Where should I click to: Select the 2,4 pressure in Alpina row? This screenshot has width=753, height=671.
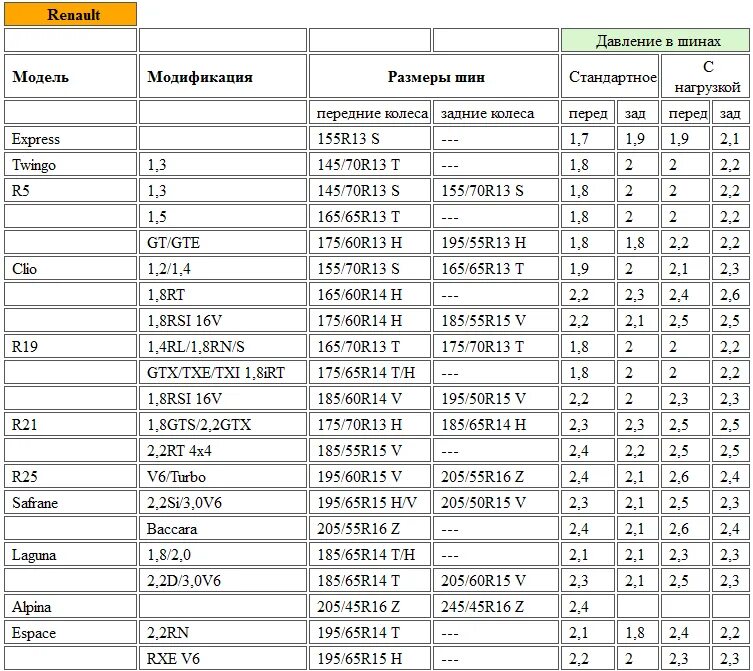point(588,606)
